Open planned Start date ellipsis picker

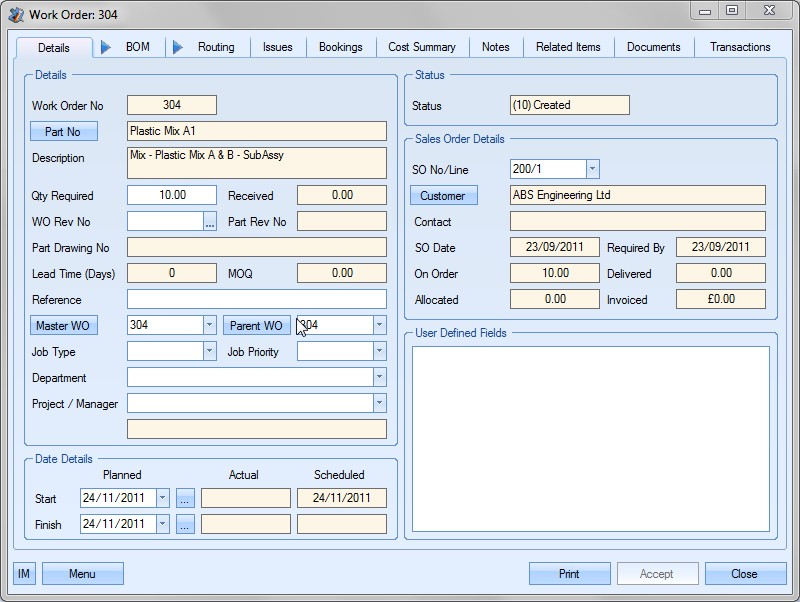[185, 498]
